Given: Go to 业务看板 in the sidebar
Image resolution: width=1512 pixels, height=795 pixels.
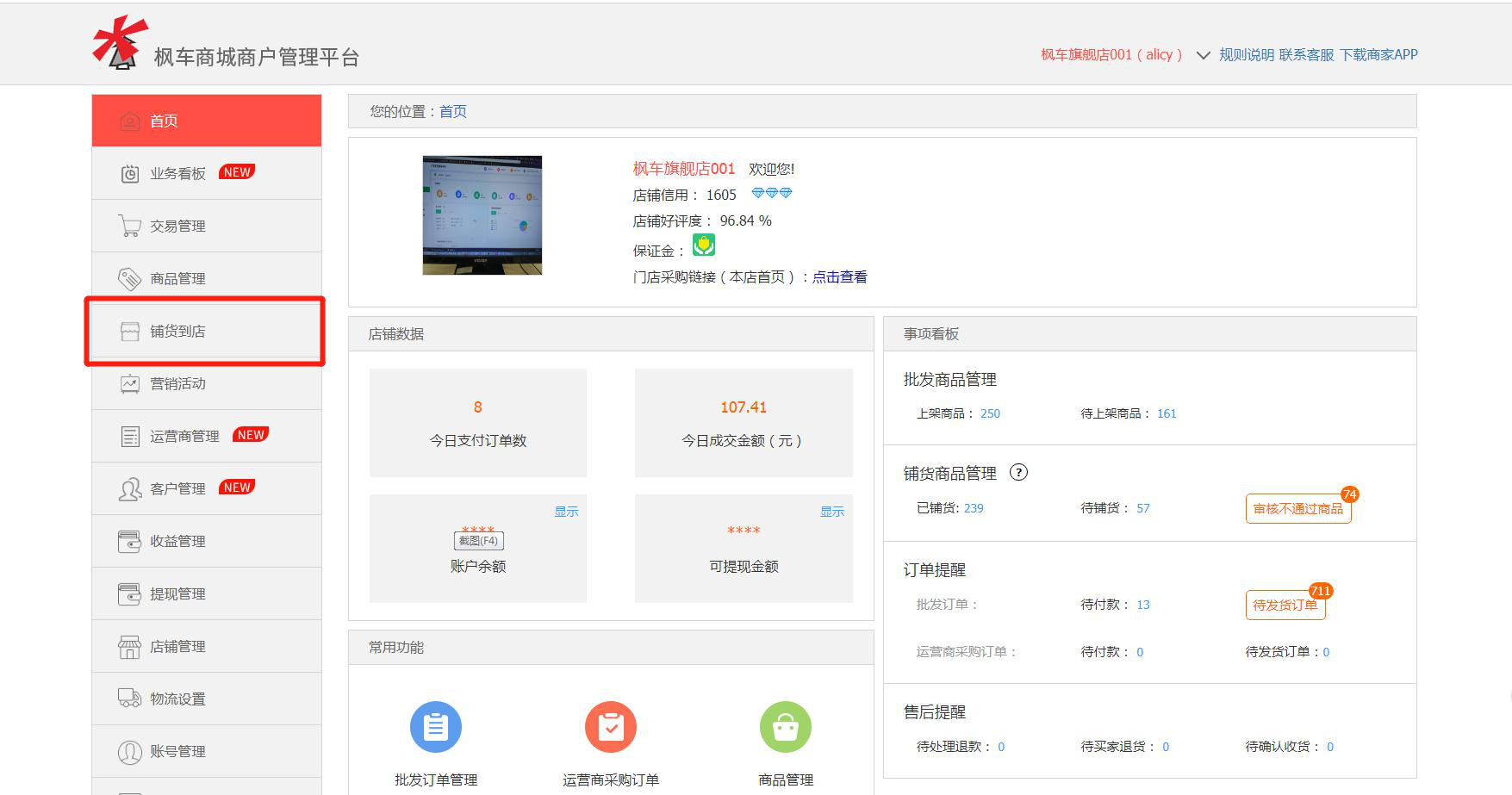Looking at the screenshot, I should [177, 174].
